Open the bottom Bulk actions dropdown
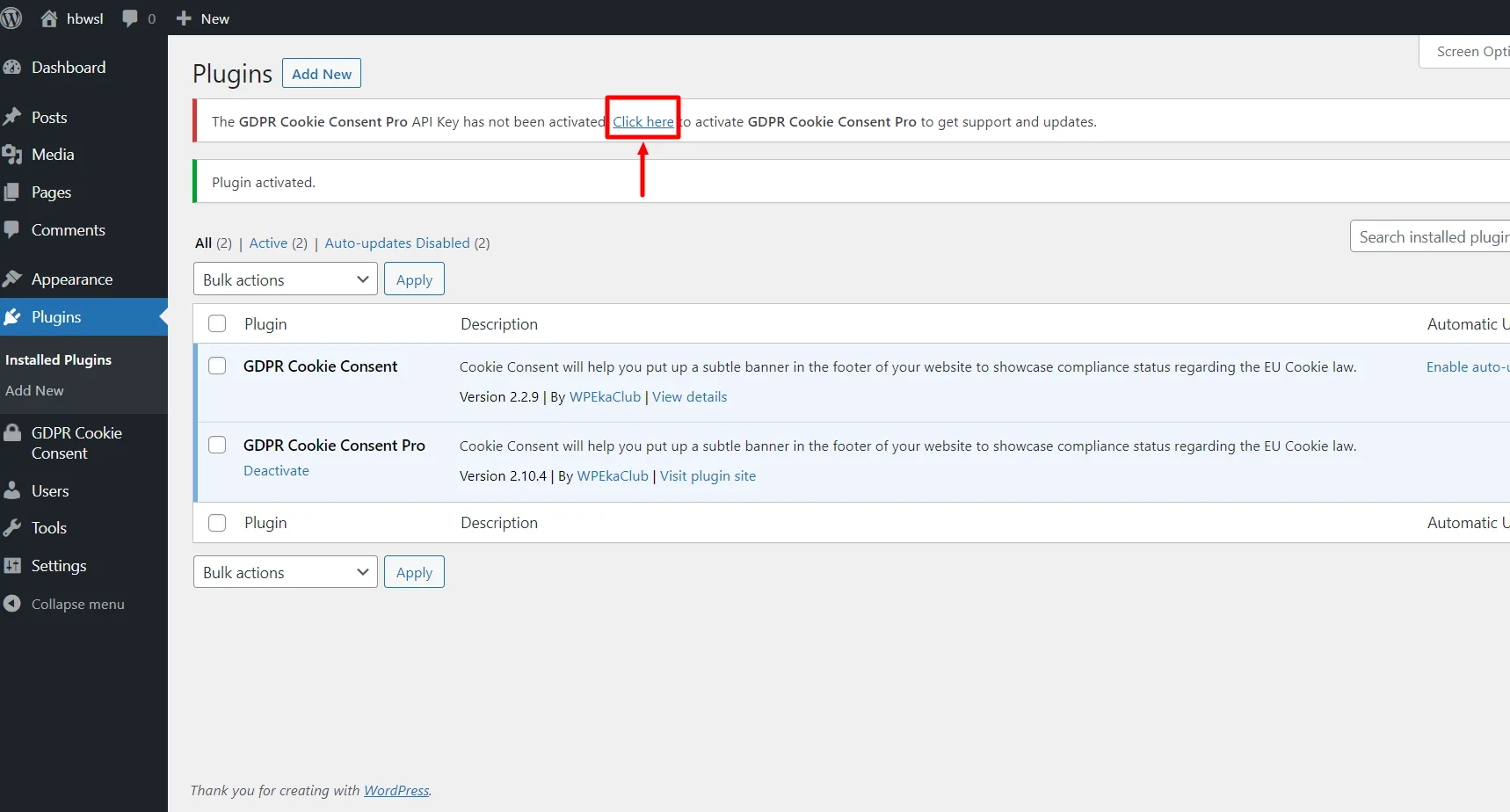Screen dimensions: 1510x812 pyautogui.click(x=285, y=571)
